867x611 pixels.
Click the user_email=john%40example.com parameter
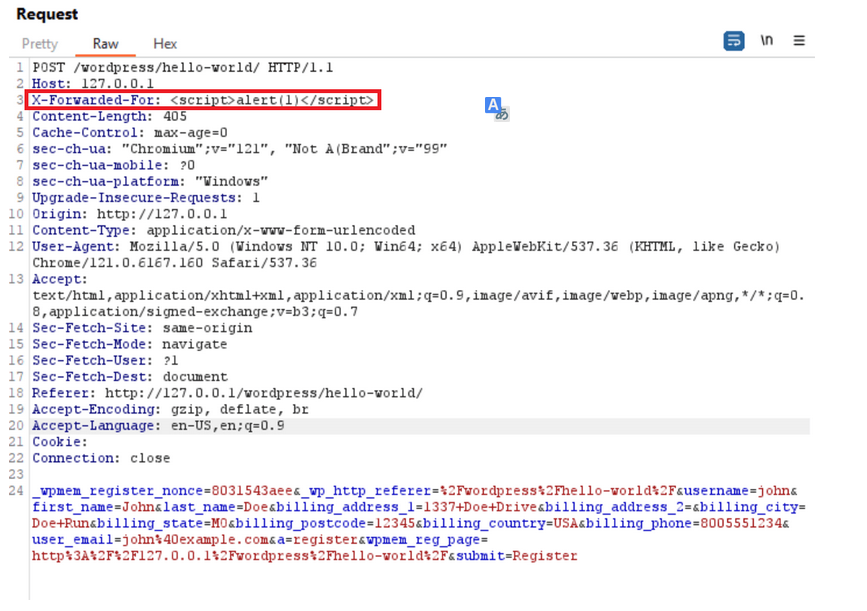150,540
